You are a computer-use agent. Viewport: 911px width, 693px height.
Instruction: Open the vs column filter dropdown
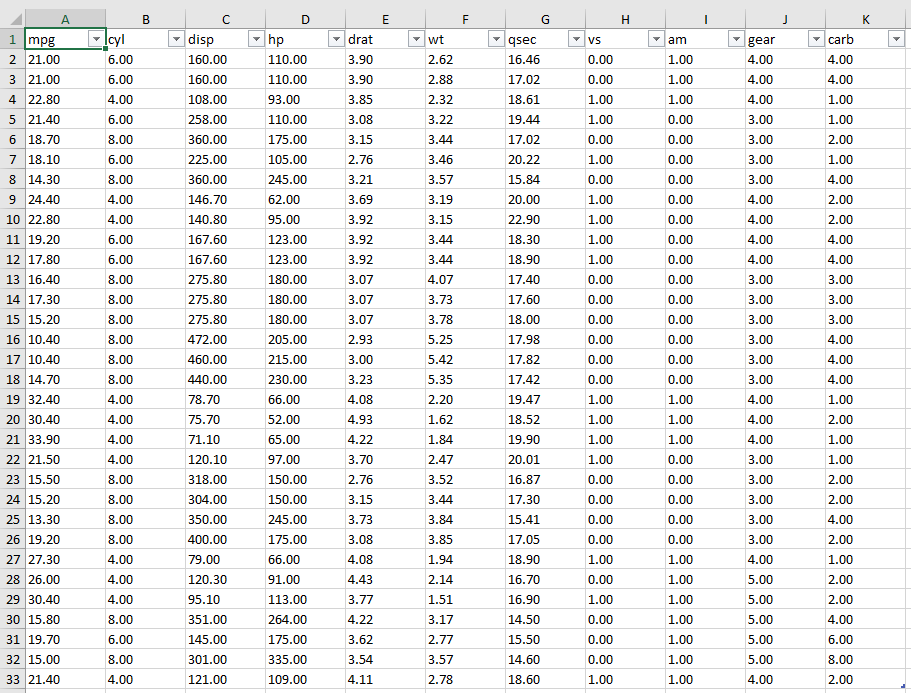pos(656,39)
